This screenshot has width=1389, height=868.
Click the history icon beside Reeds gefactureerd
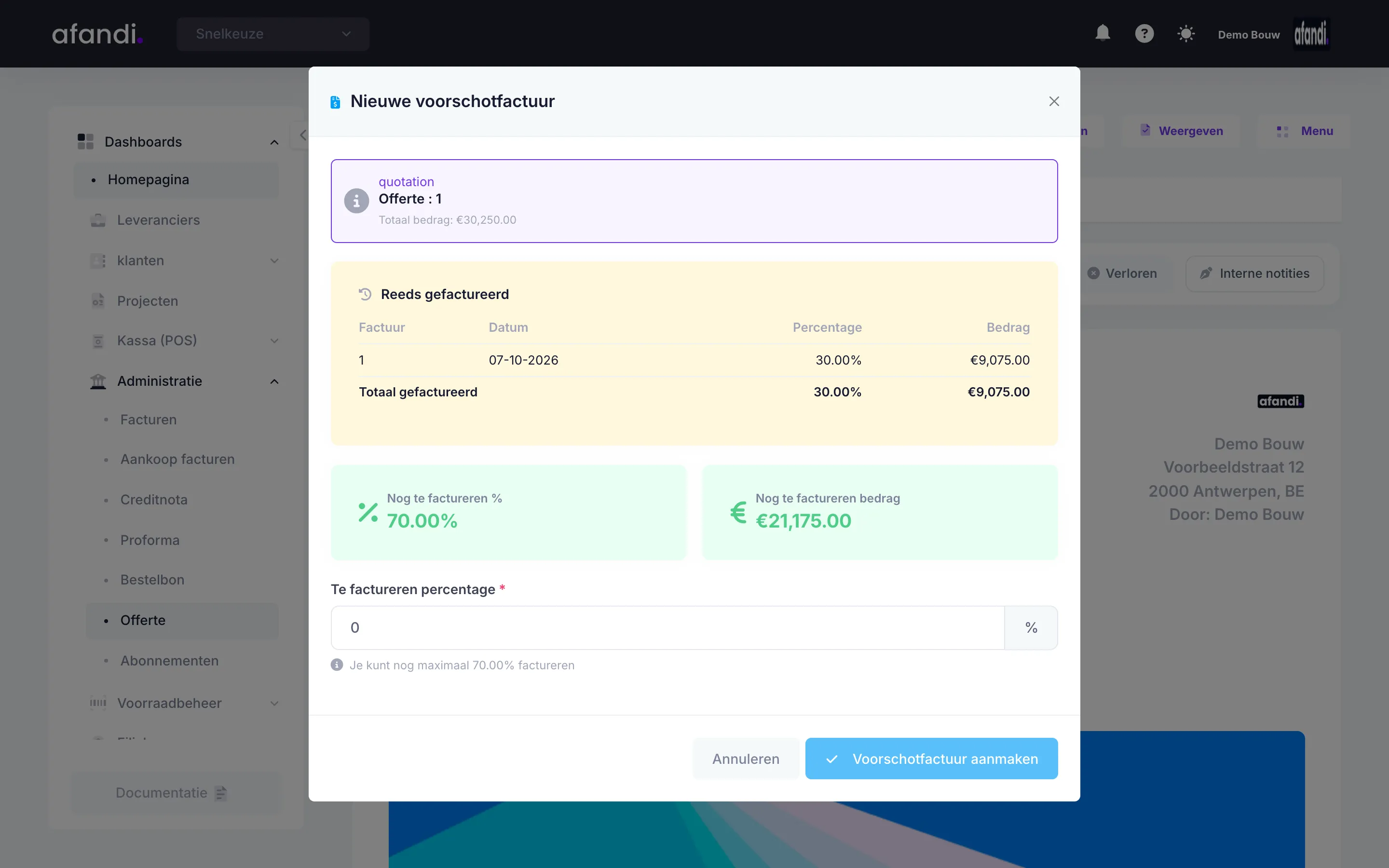(x=365, y=294)
